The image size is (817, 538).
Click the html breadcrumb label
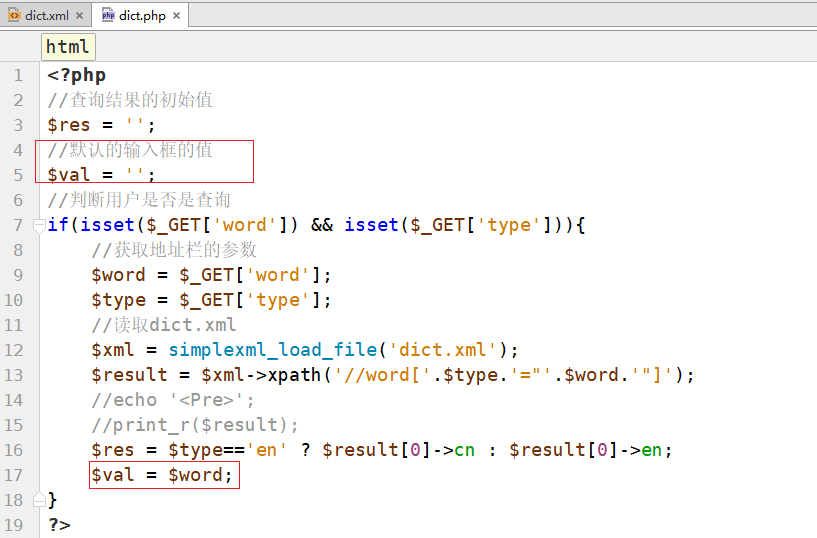[68, 47]
